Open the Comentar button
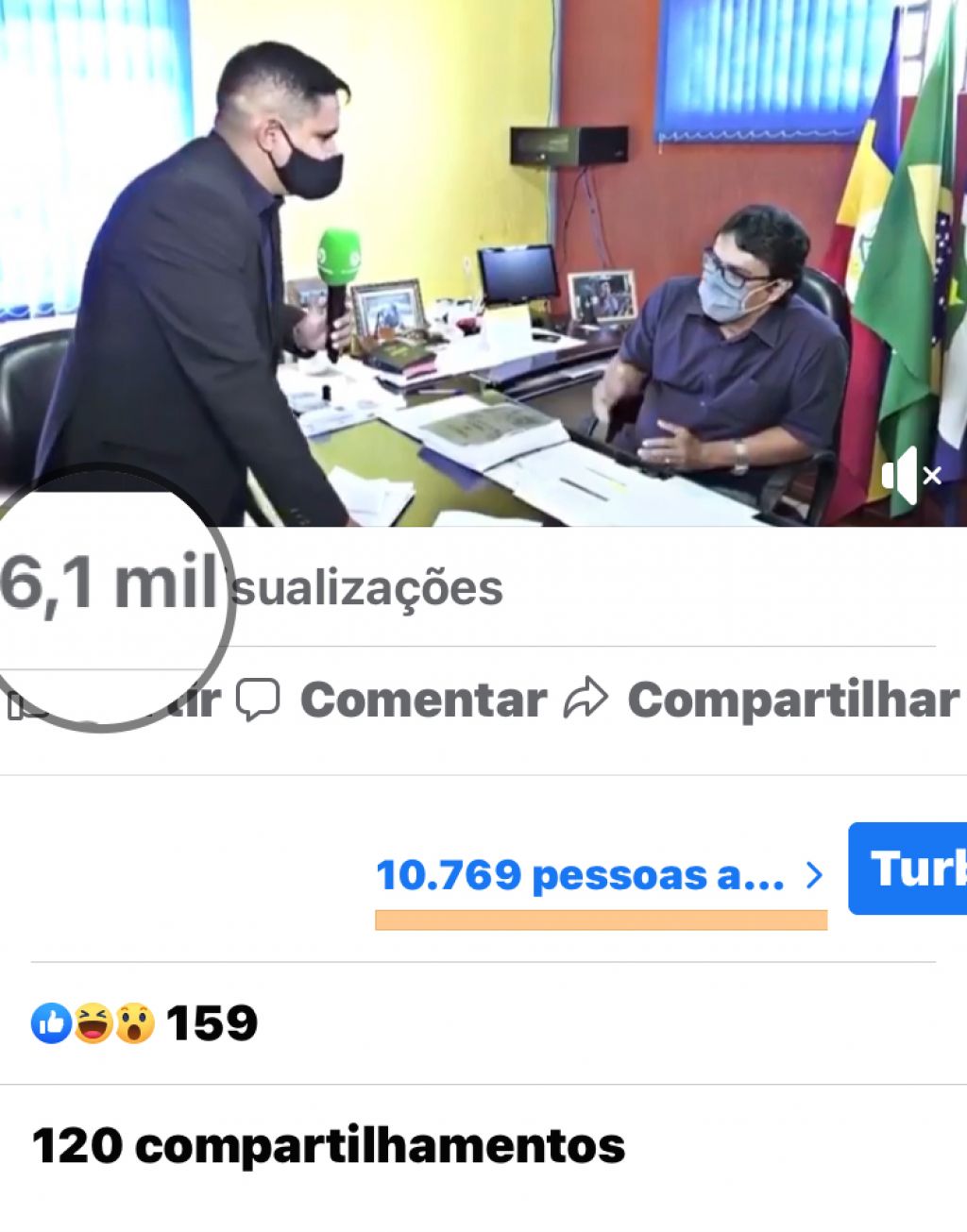The height and width of the screenshot is (1232, 967). 391,700
